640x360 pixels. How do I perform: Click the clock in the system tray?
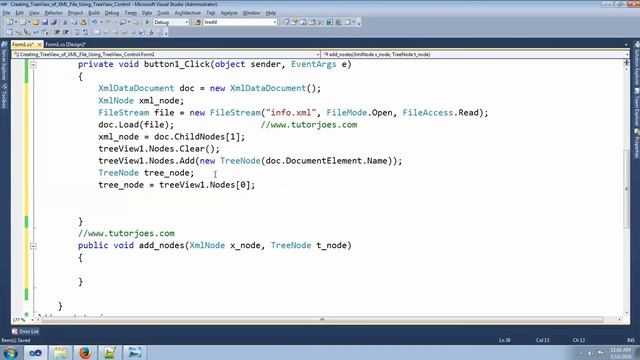tap(621, 353)
